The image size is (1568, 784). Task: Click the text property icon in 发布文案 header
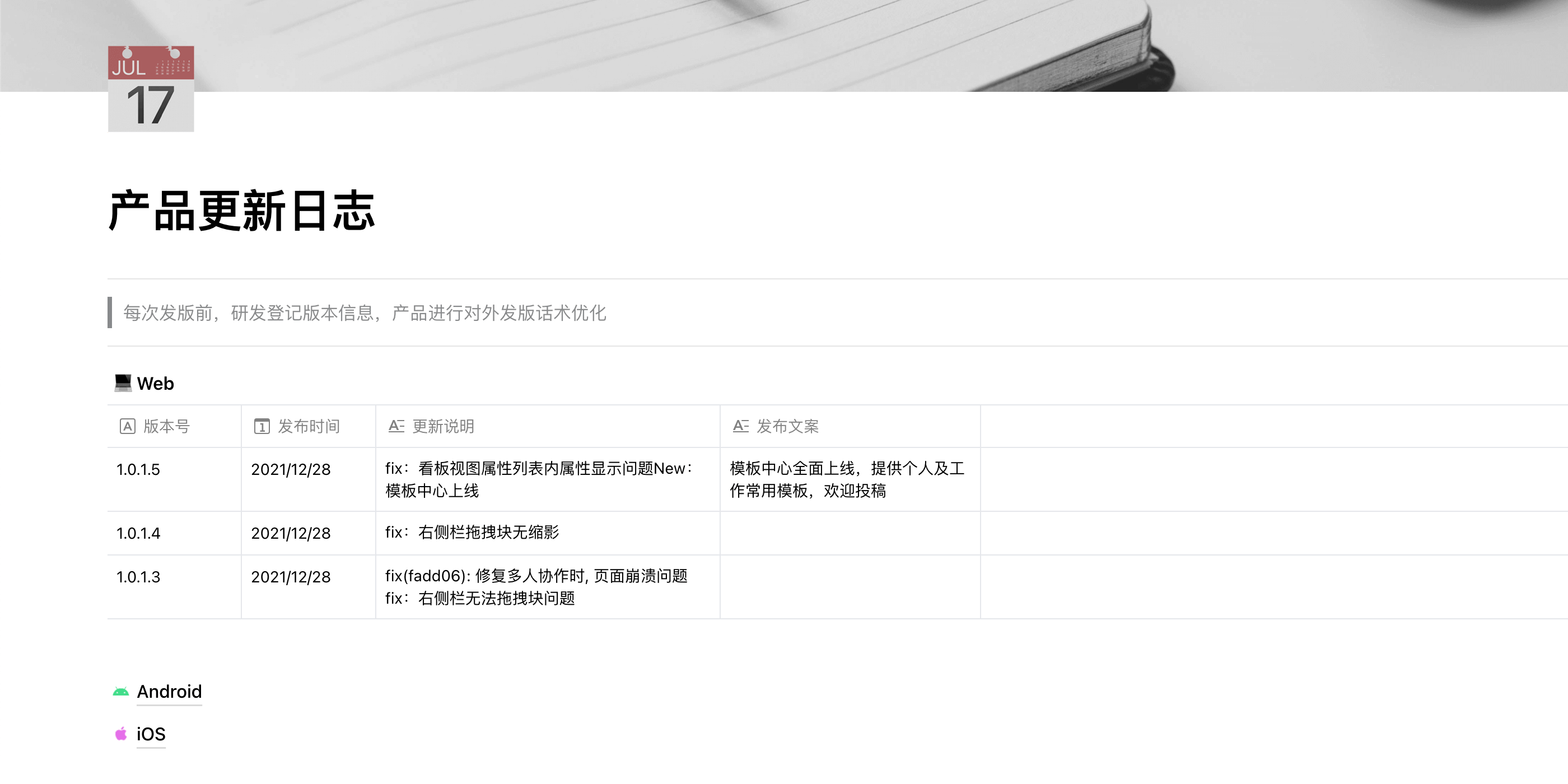(741, 427)
